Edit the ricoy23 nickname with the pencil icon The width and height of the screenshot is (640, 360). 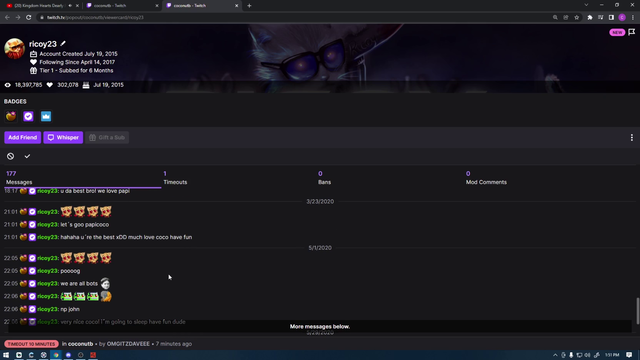(x=63, y=44)
